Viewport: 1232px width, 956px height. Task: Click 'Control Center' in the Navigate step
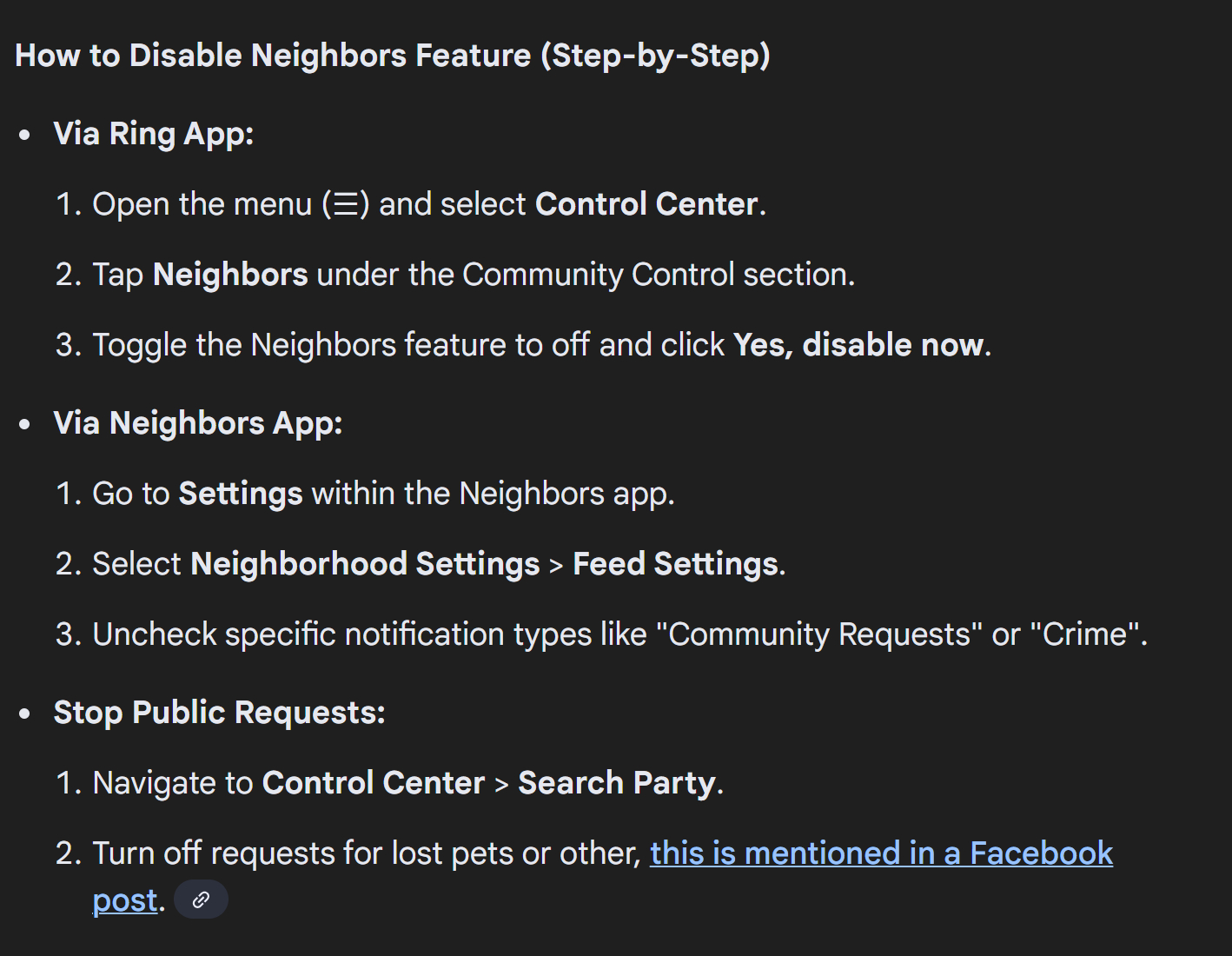373,783
